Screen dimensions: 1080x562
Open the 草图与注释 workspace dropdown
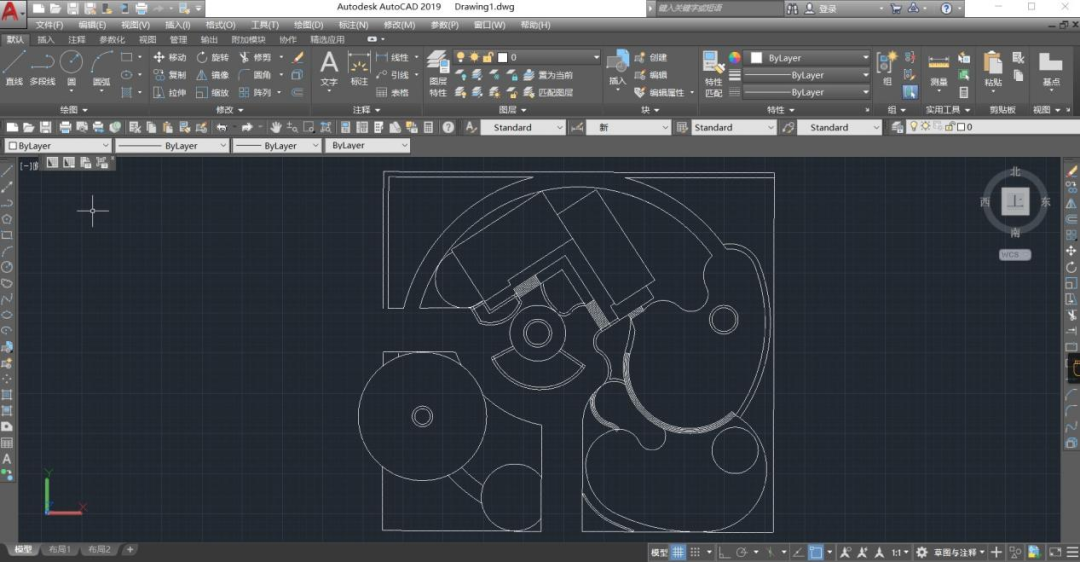[958, 552]
